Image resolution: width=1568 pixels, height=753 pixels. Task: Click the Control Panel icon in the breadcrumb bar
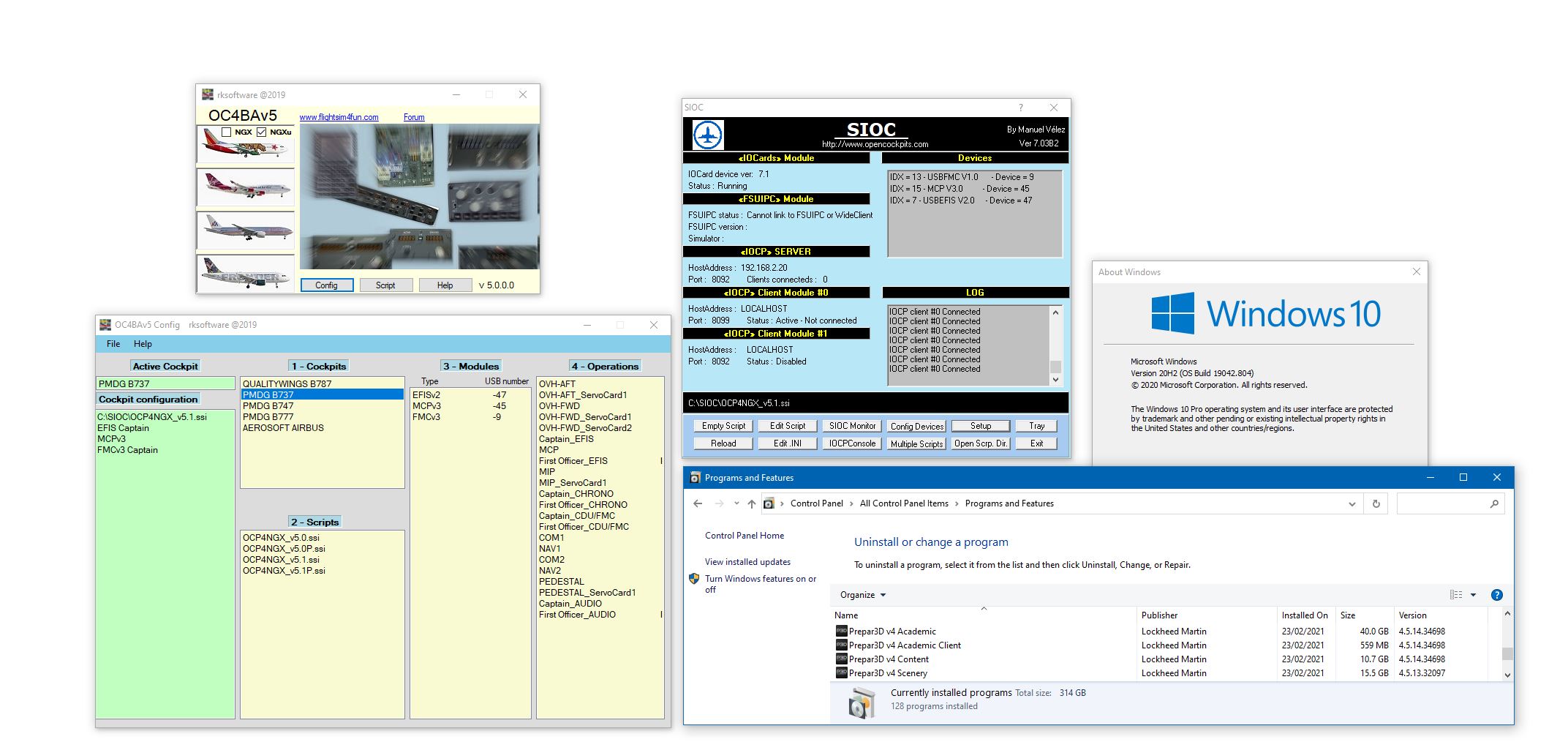coord(768,503)
